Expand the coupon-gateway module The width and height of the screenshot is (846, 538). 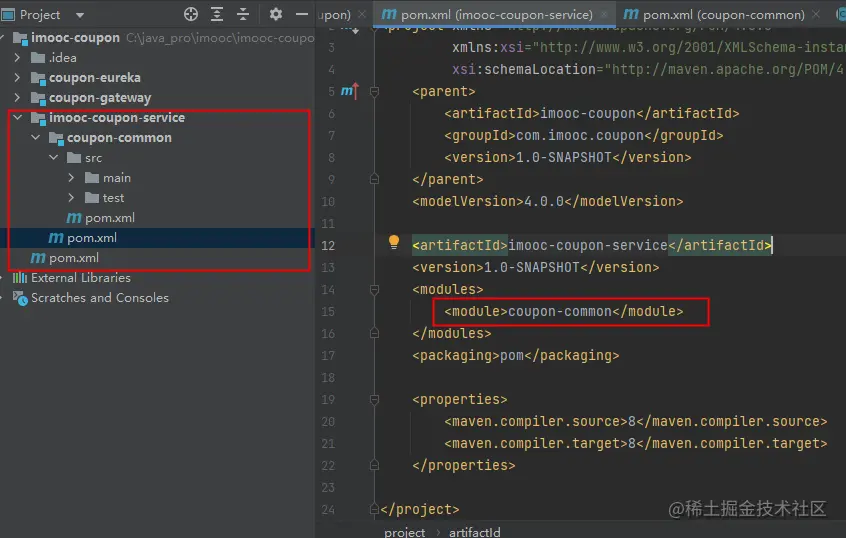pyautogui.click(x=17, y=97)
